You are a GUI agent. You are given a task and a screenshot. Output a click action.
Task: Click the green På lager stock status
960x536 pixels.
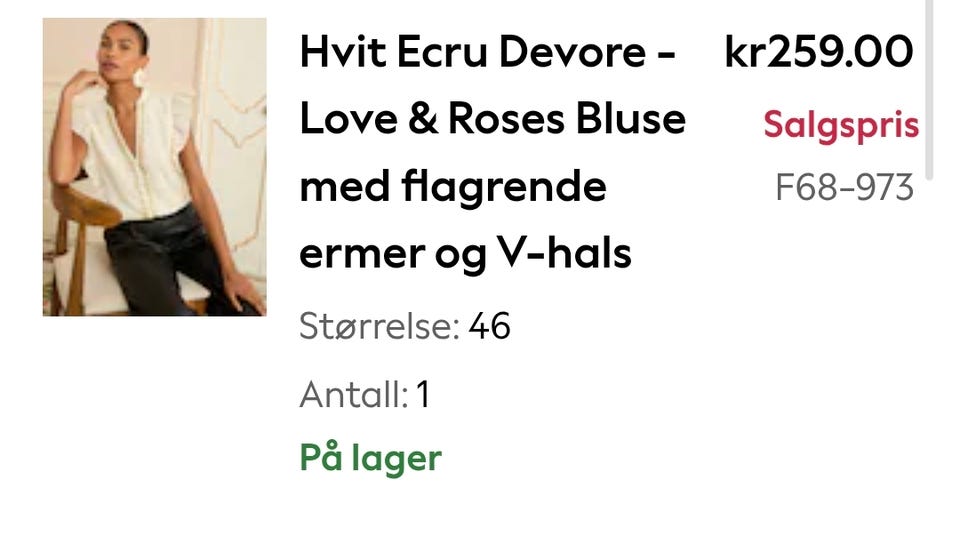[x=370, y=458]
